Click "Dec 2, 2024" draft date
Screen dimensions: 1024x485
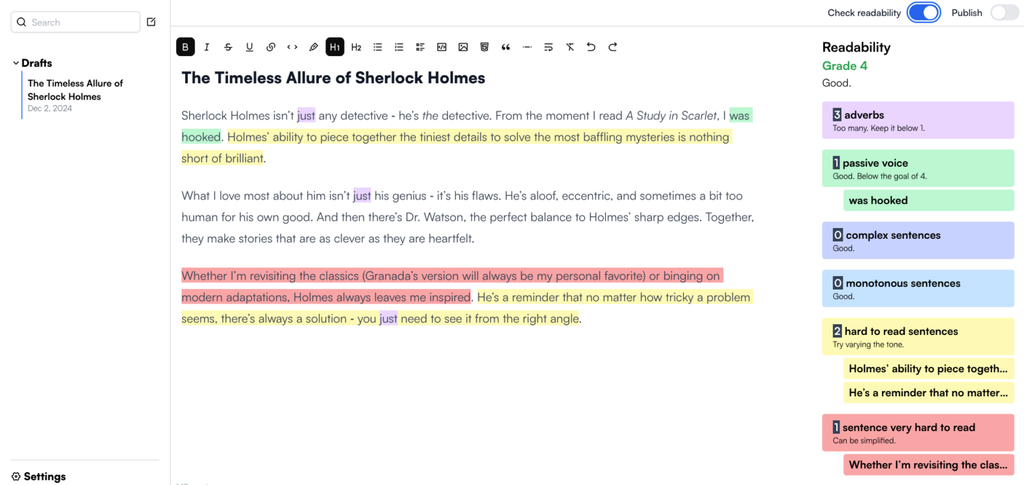pyautogui.click(x=50, y=108)
